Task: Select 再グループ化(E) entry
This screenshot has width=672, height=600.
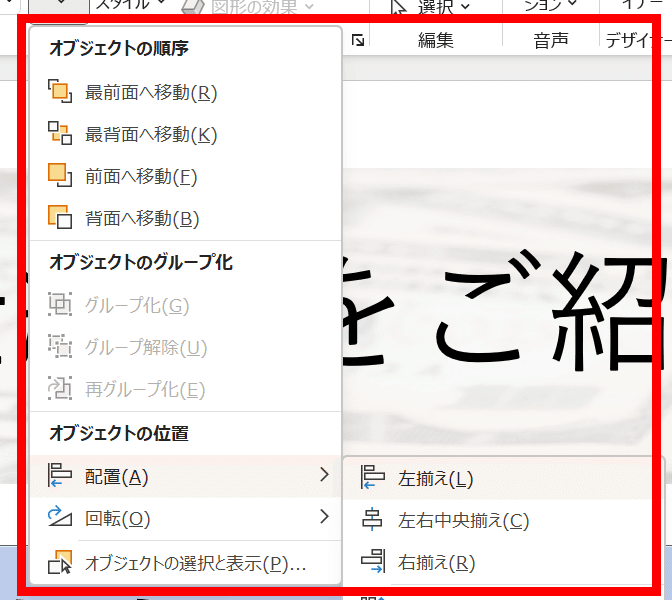Action: (x=186, y=389)
